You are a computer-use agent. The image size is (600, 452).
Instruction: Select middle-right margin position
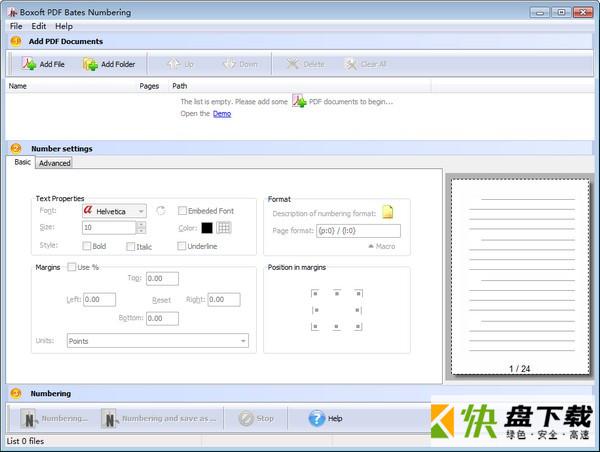pyautogui.click(x=358, y=310)
